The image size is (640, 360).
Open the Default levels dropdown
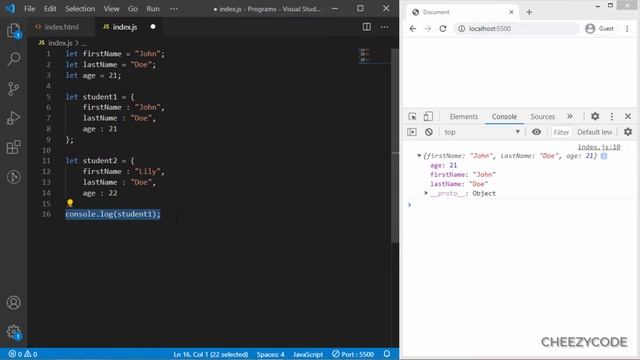click(x=594, y=132)
